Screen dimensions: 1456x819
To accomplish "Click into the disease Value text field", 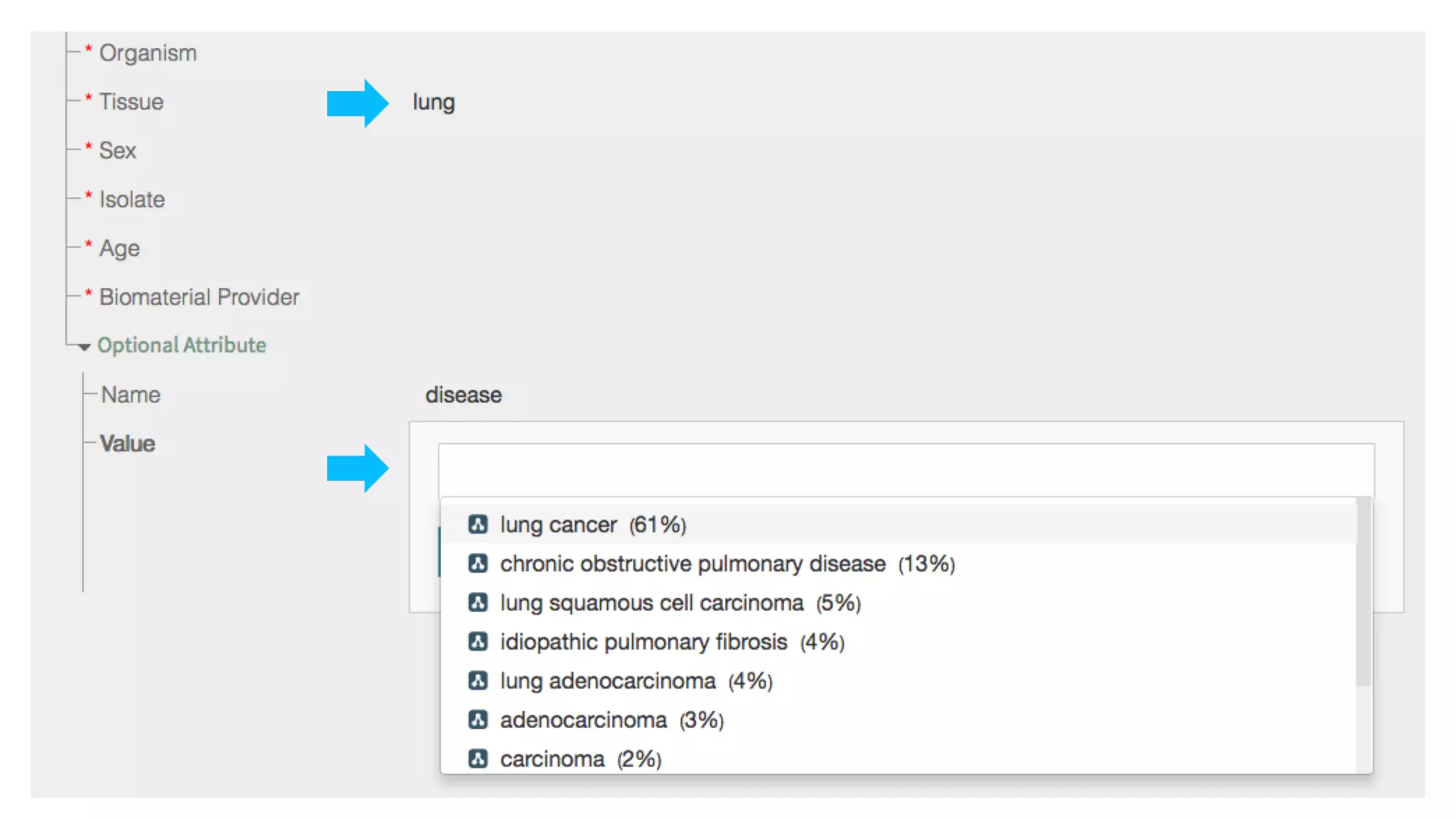I will [x=906, y=470].
